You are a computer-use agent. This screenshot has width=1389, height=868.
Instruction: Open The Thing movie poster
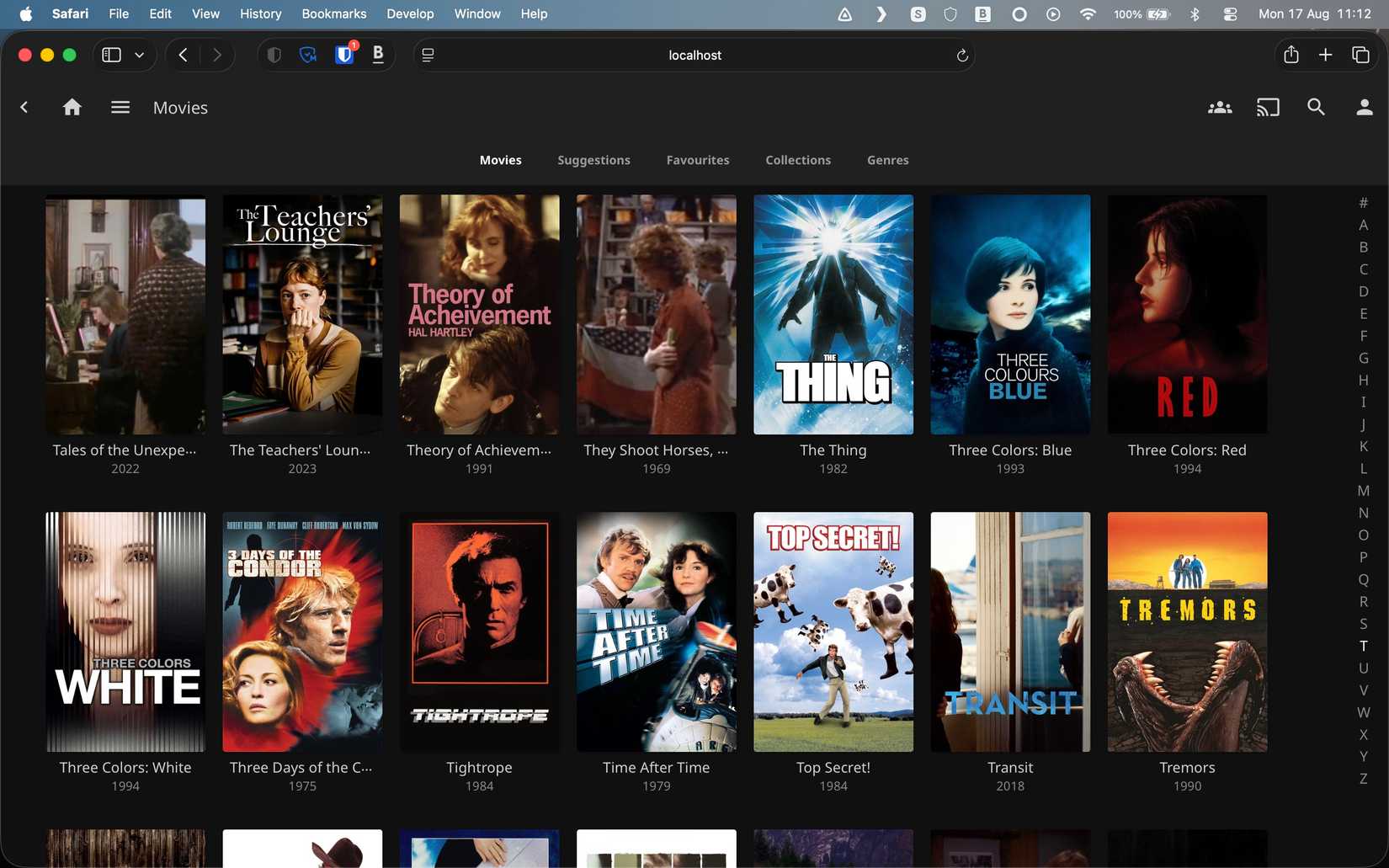(x=833, y=315)
